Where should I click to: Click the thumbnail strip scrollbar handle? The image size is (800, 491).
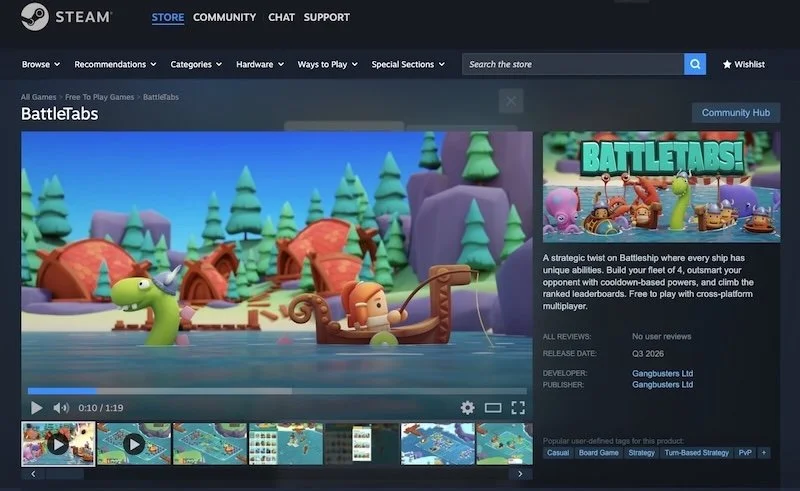point(64,474)
